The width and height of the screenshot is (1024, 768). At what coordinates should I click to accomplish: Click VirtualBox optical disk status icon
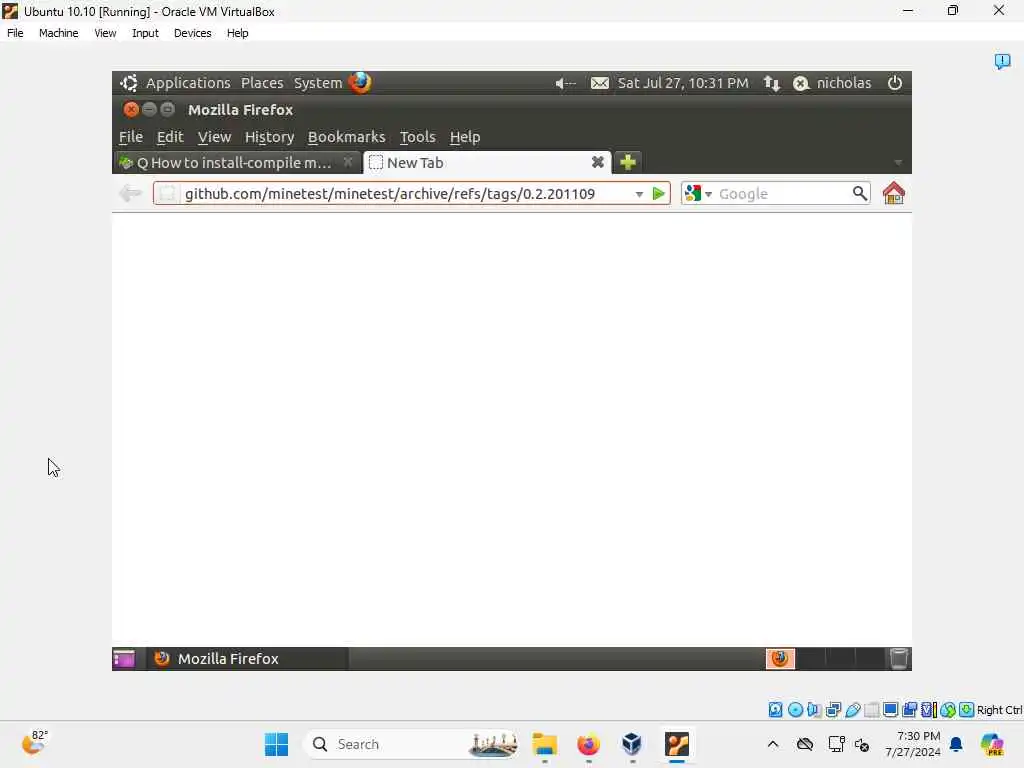click(x=795, y=710)
